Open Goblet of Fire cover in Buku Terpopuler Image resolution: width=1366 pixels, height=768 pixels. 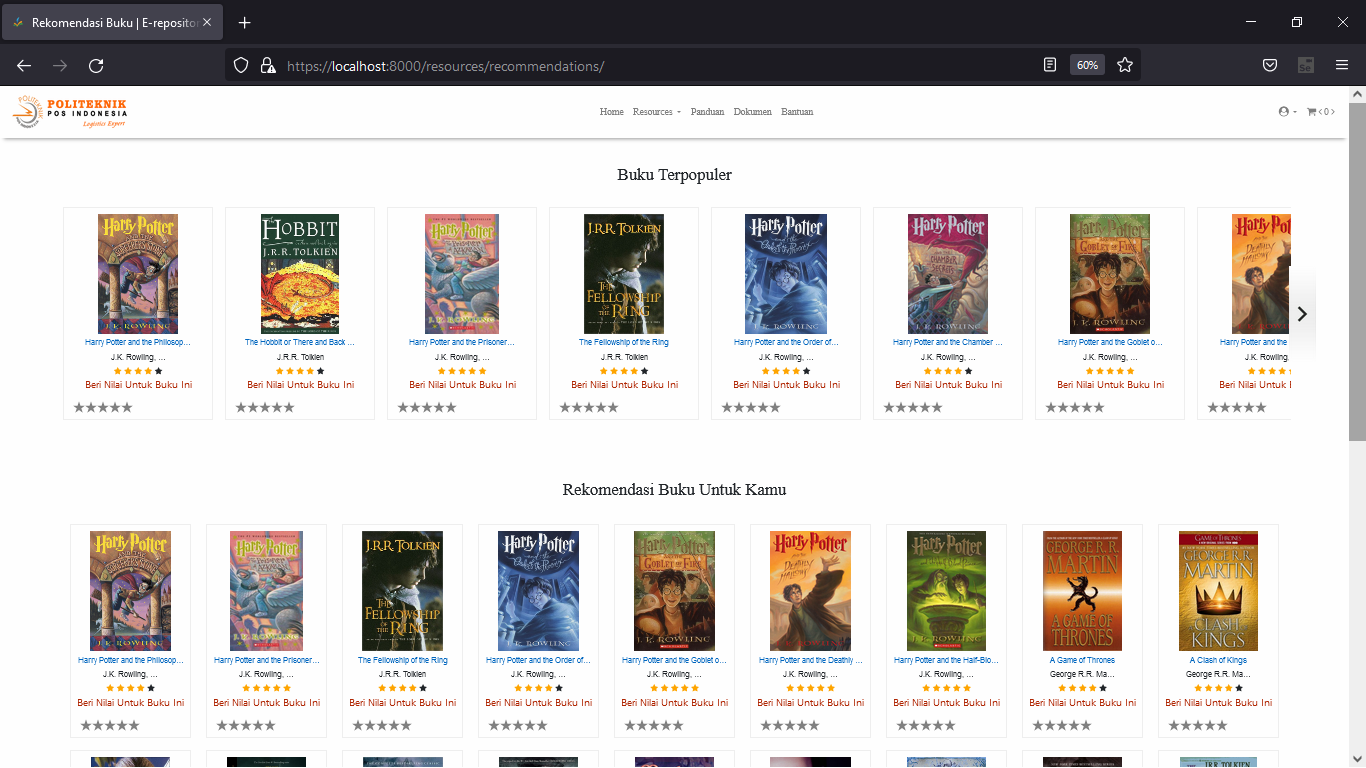[x=1110, y=274]
